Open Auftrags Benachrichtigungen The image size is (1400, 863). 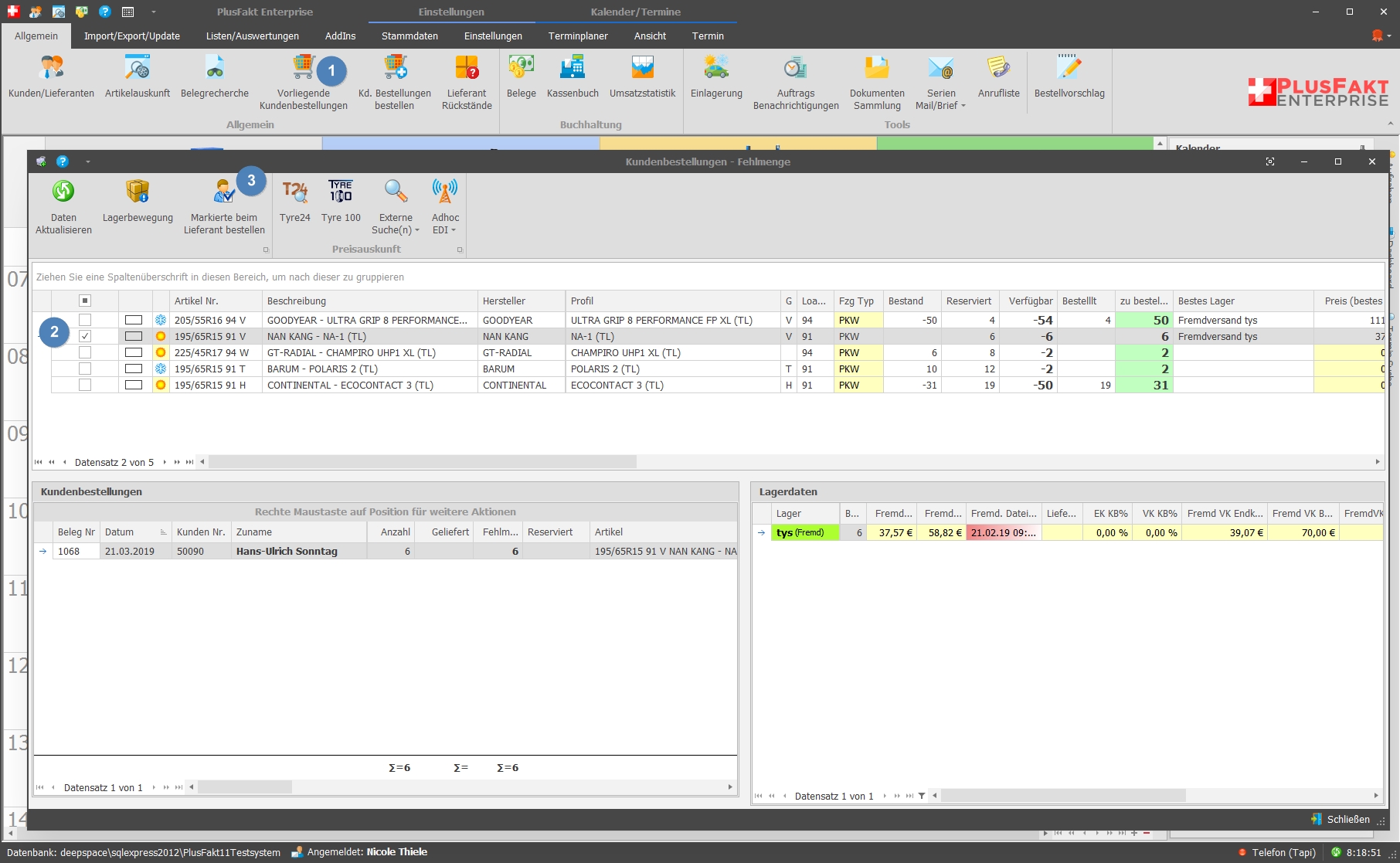[x=796, y=82]
